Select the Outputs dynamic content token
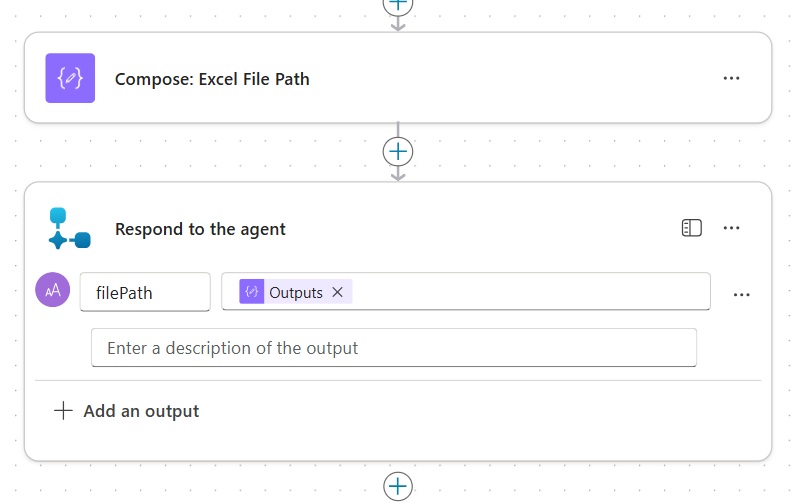The image size is (800, 503). point(295,292)
